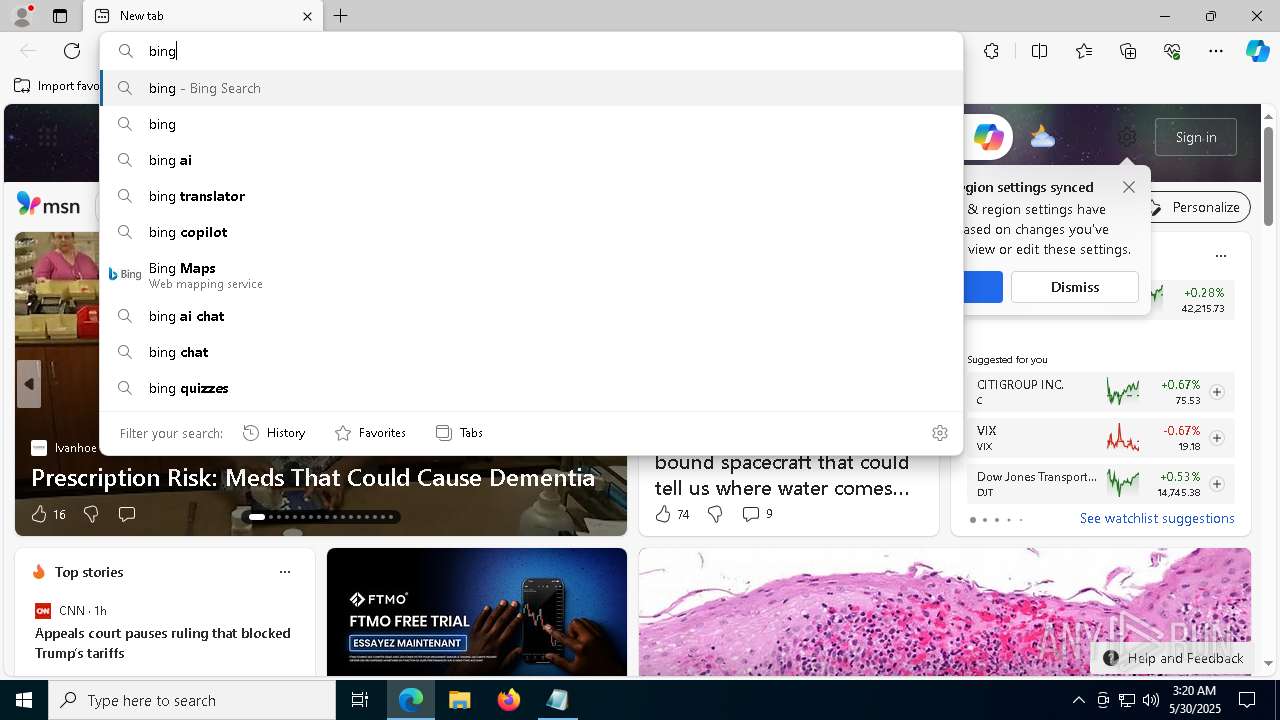1280x720 pixels.
Task: Add Dow Jones Transport to watchlist
Action: pyautogui.click(x=1217, y=484)
